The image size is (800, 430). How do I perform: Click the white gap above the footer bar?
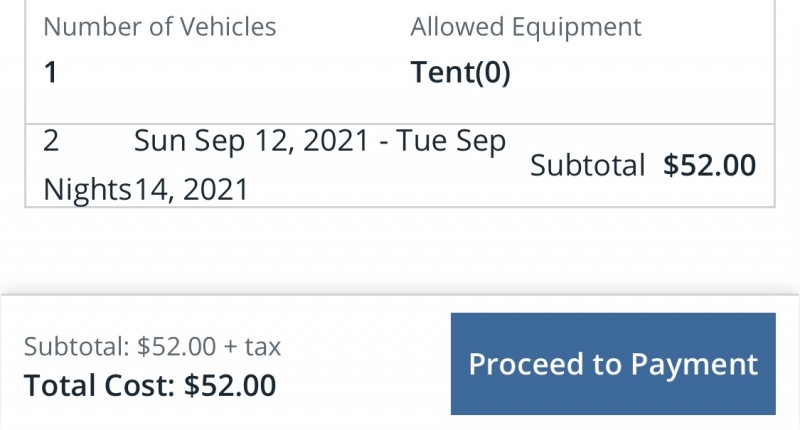point(400,250)
